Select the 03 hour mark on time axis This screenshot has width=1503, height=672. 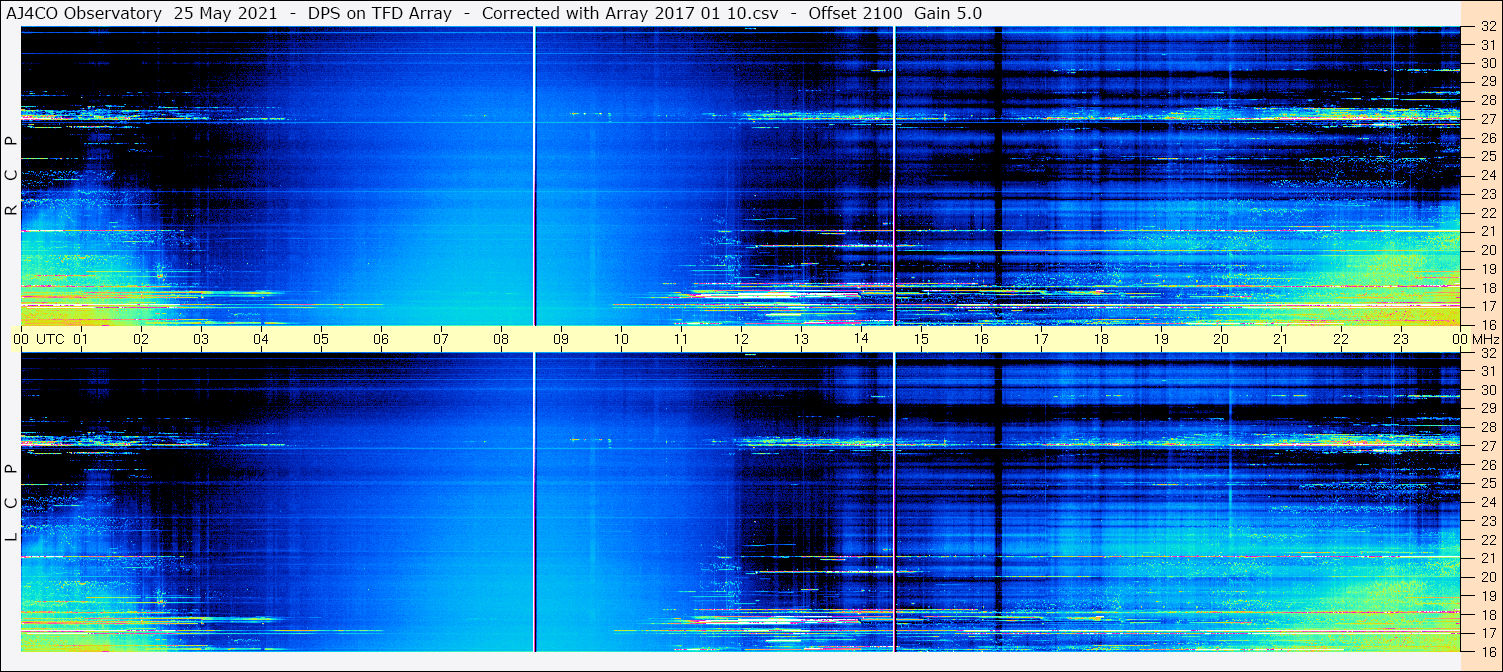(201, 339)
